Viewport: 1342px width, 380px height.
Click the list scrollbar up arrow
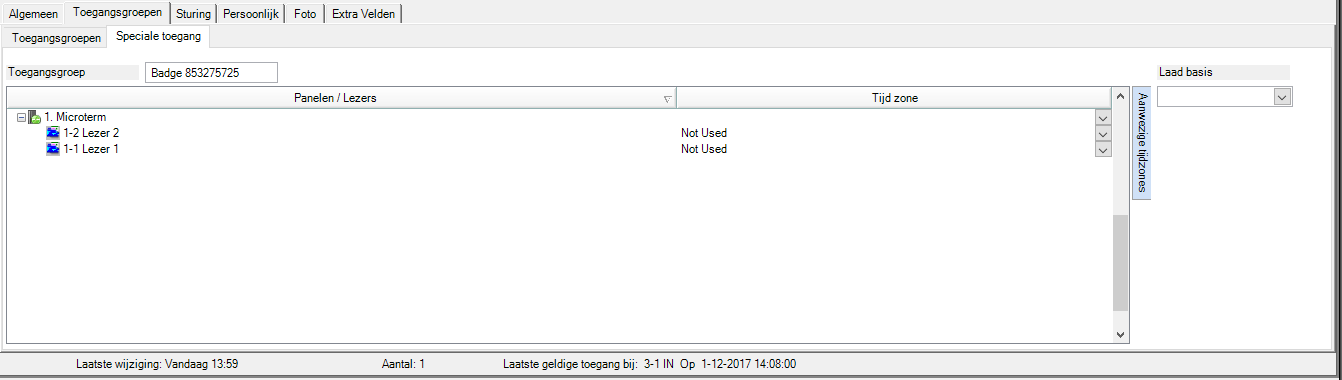(x=1120, y=96)
